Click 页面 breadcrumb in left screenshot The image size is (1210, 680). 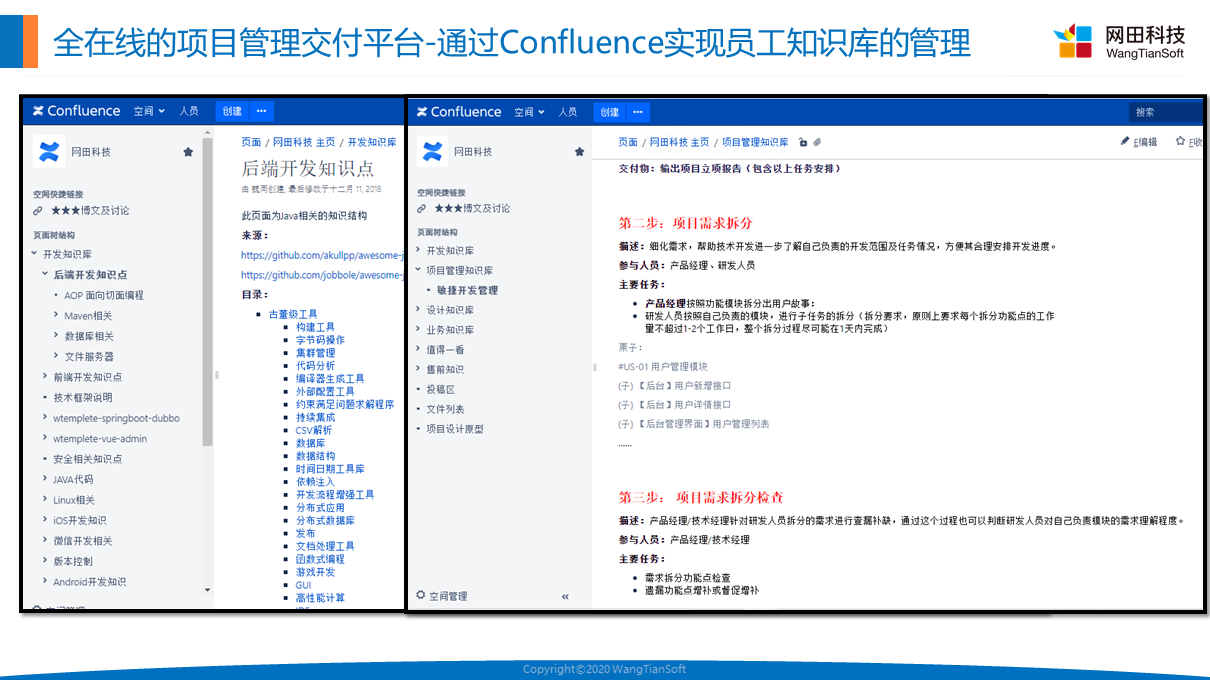(x=251, y=143)
